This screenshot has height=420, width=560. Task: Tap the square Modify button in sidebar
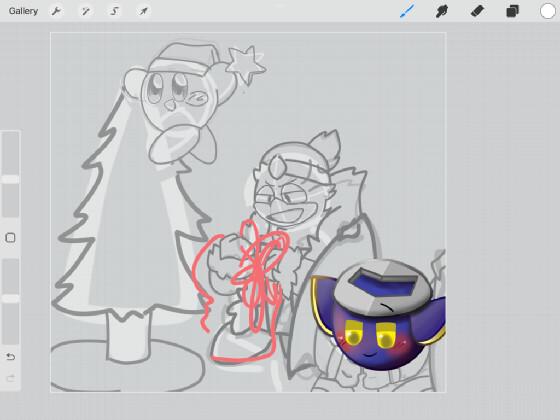pos(10,238)
